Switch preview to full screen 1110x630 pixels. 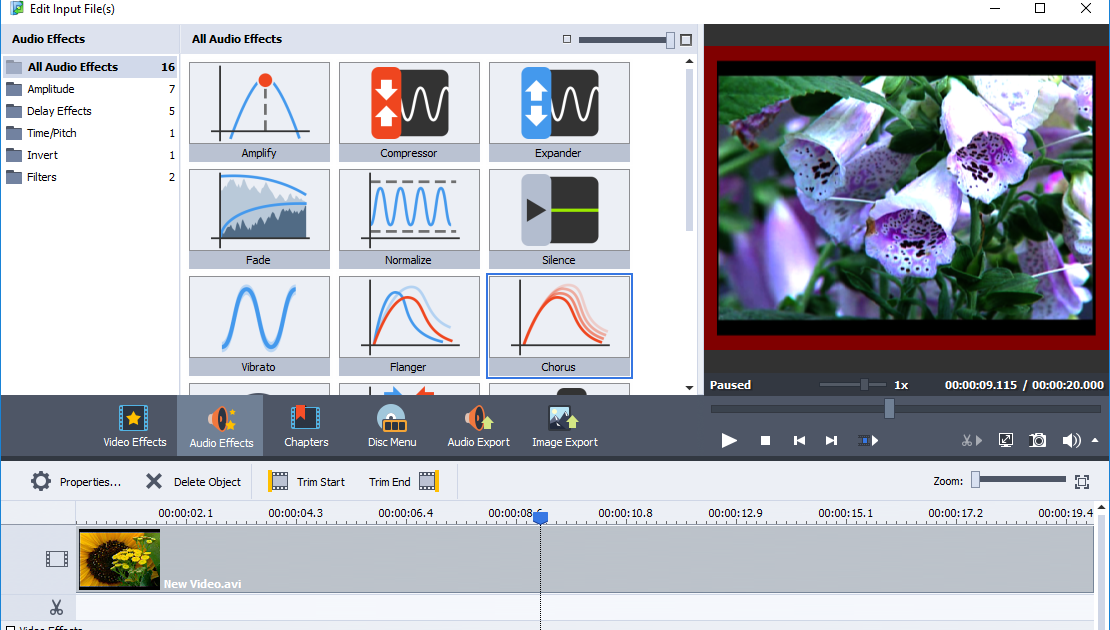1005,440
